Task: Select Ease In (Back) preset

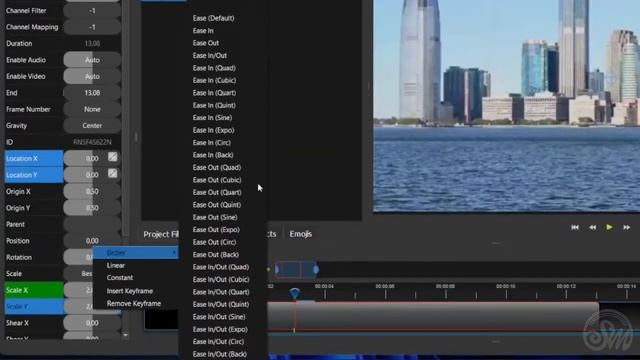Action: [x=213, y=155]
